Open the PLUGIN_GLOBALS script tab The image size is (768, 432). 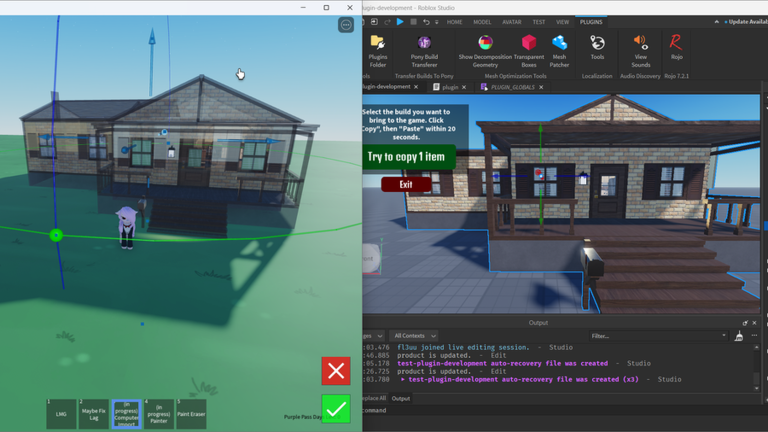[x=512, y=87]
